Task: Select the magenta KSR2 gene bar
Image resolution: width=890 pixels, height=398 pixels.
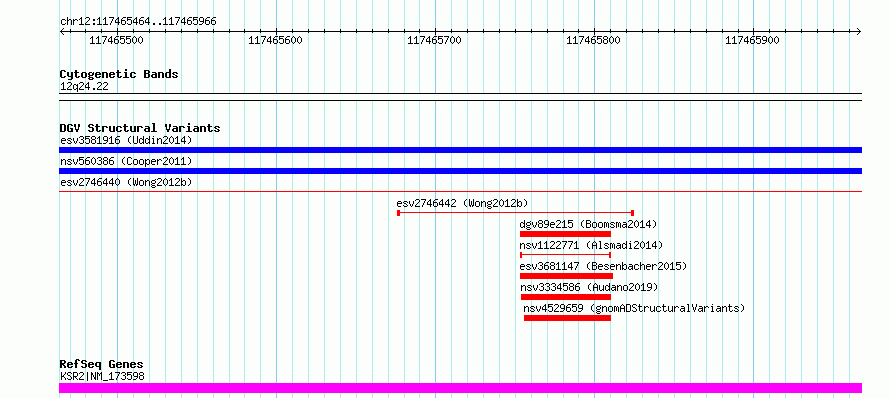Action: click(x=460, y=388)
